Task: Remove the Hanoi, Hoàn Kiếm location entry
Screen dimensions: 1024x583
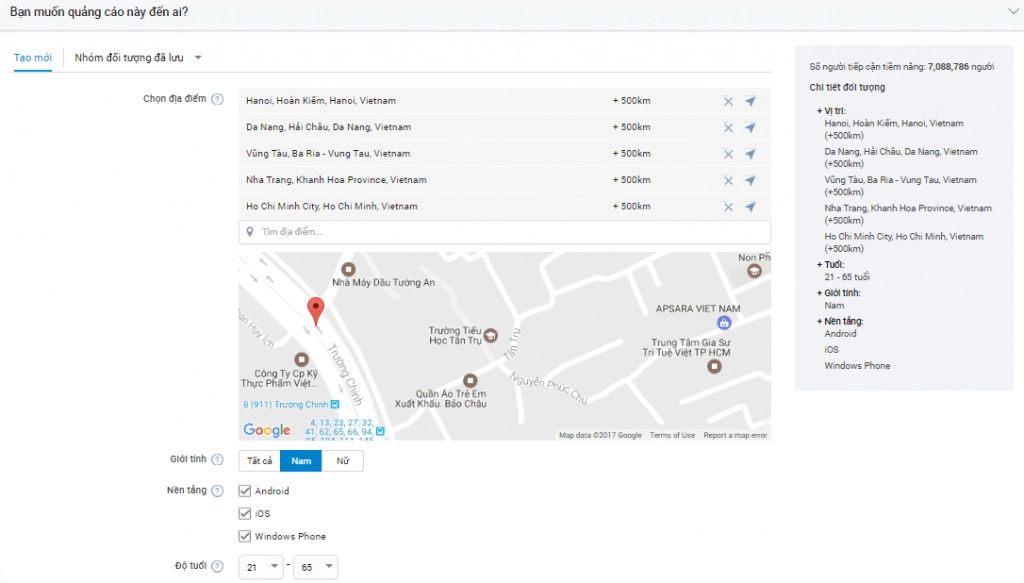Action: [x=728, y=101]
